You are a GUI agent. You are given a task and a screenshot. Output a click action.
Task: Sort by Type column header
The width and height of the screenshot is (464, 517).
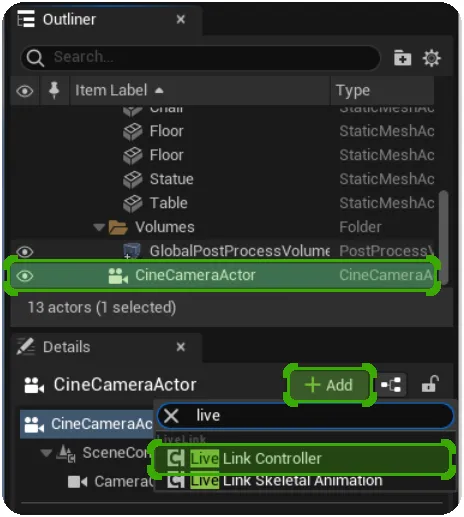tap(353, 90)
